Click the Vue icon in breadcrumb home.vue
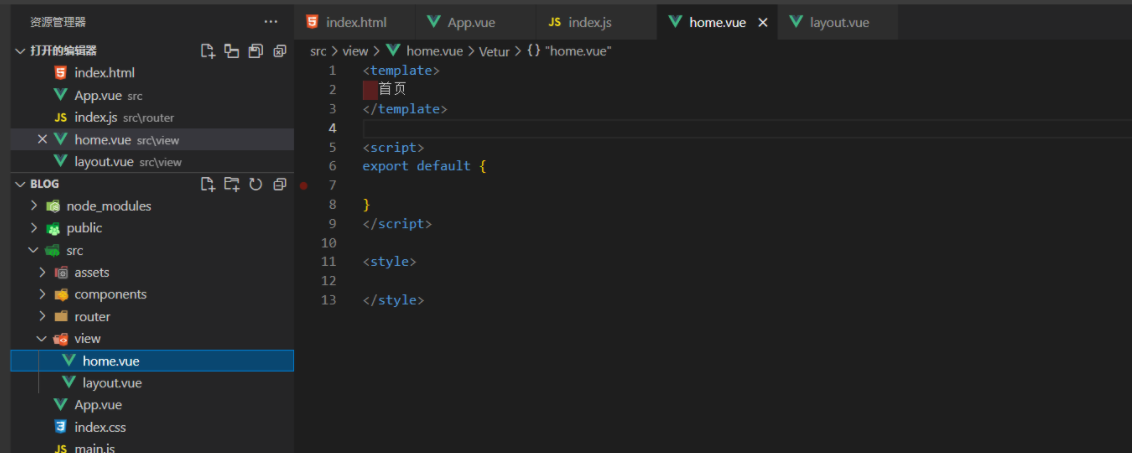The width and height of the screenshot is (1138, 453). pos(393,51)
